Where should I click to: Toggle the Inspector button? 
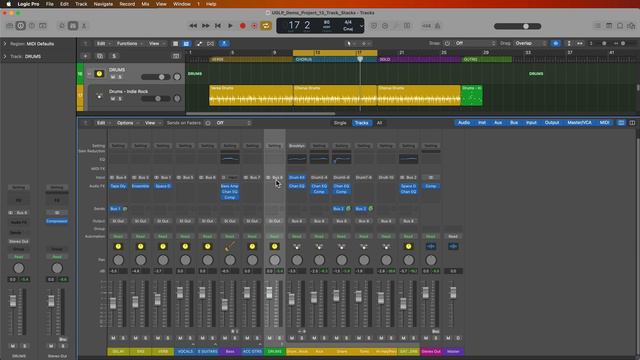point(20,26)
